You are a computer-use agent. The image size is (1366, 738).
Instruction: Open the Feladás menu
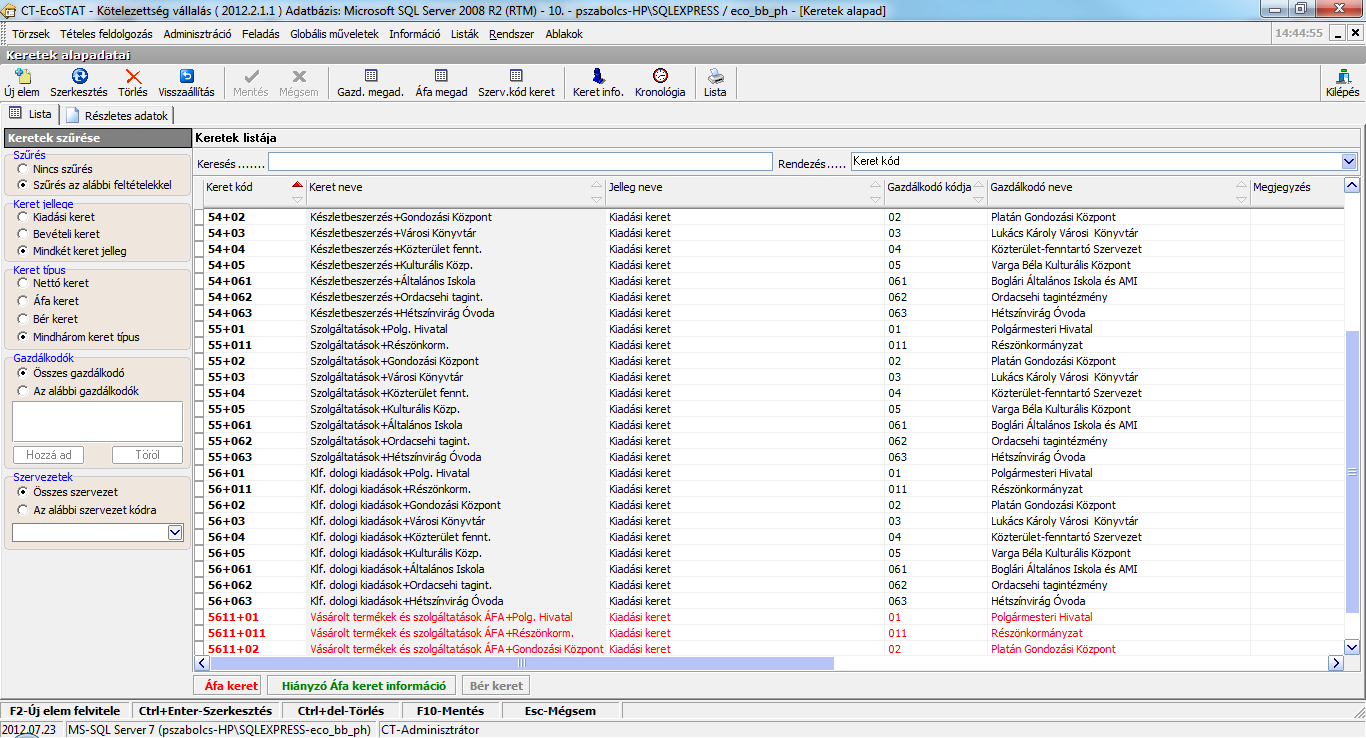[x=261, y=34]
